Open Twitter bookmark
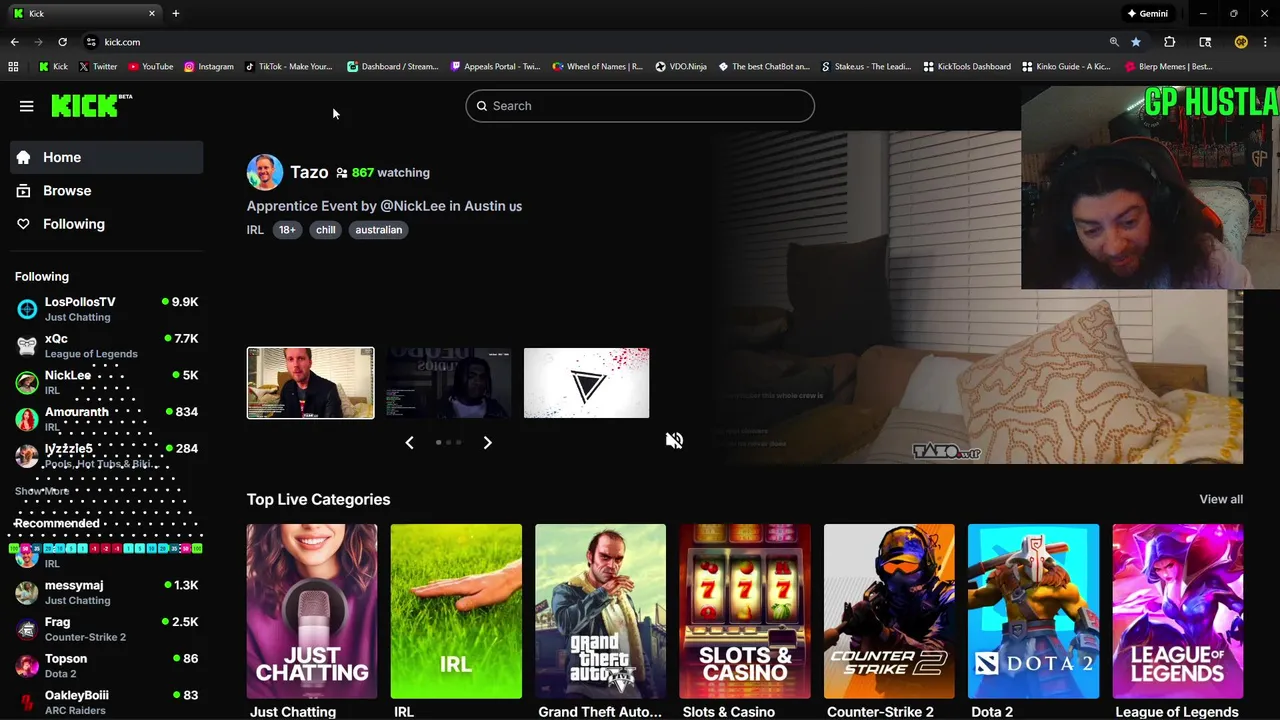The width and height of the screenshot is (1280, 720). (98, 67)
